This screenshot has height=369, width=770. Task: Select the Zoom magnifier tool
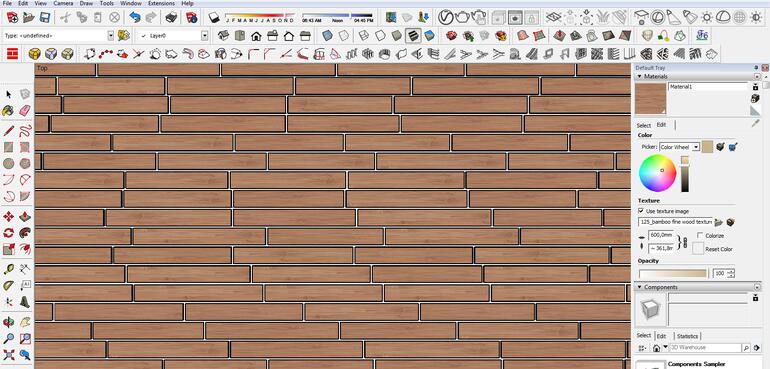coord(9,339)
